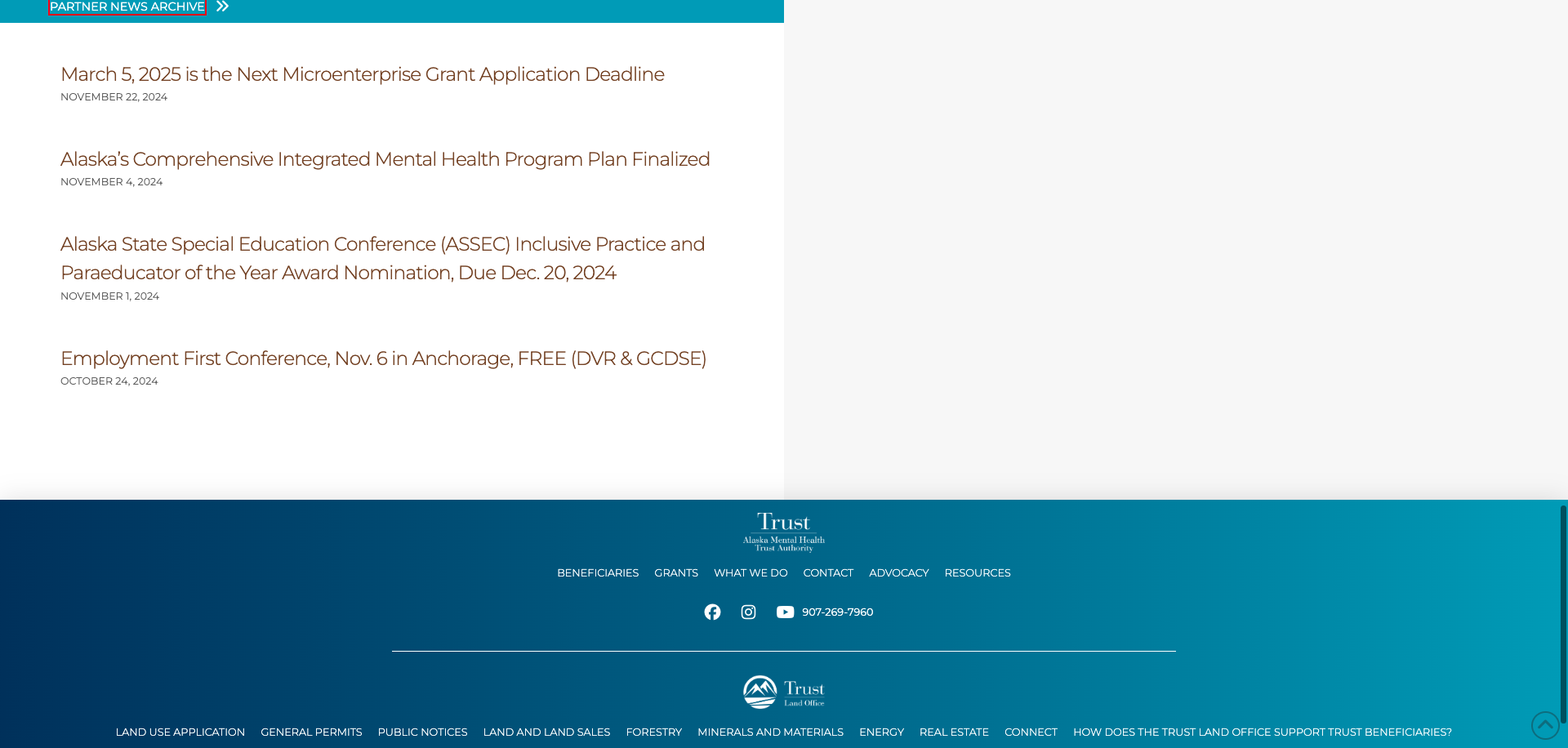
Task: Click the double chevron beside Partner News Archive
Action: pyautogui.click(x=222, y=7)
